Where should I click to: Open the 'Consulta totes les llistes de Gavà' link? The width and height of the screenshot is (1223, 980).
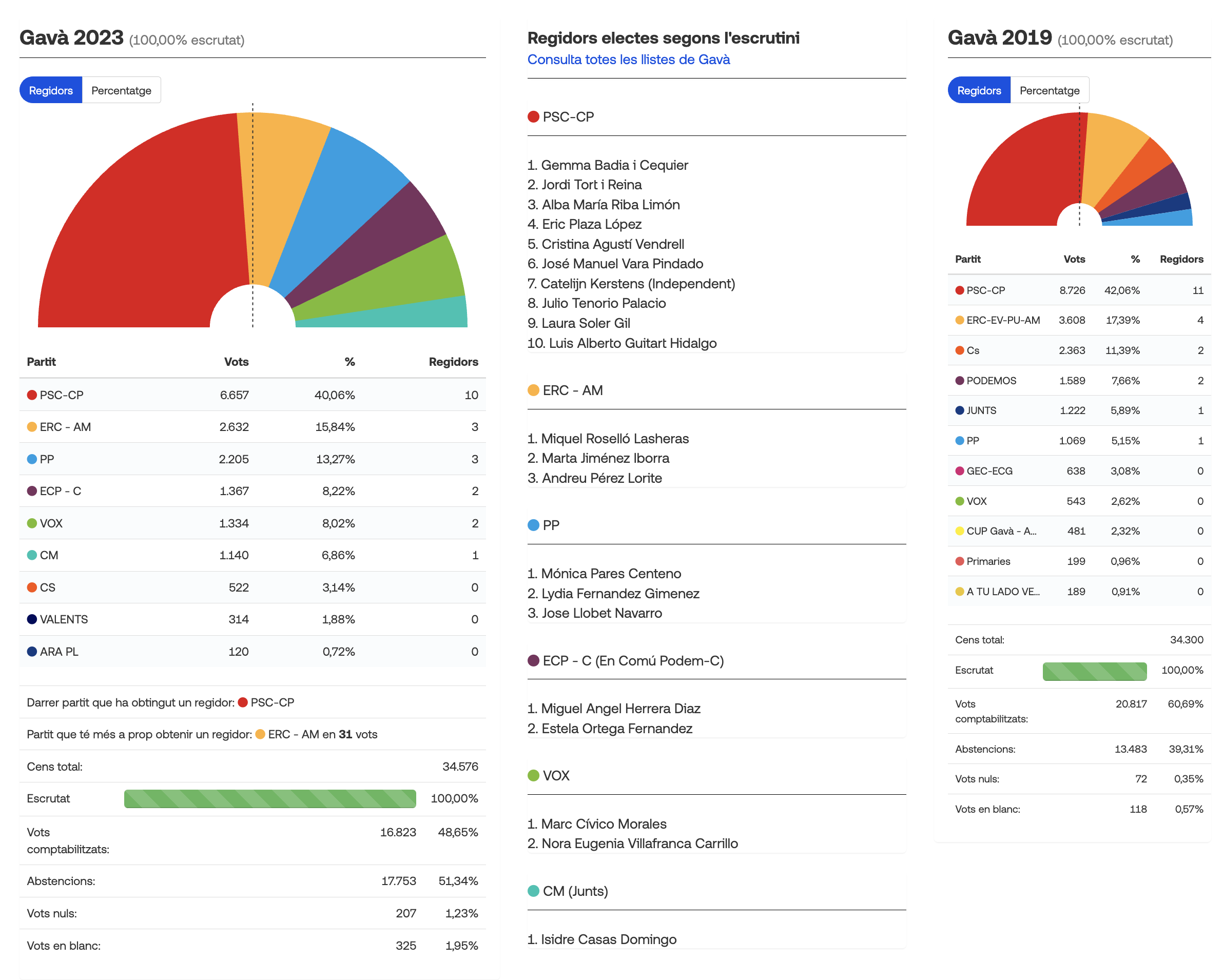(629, 60)
